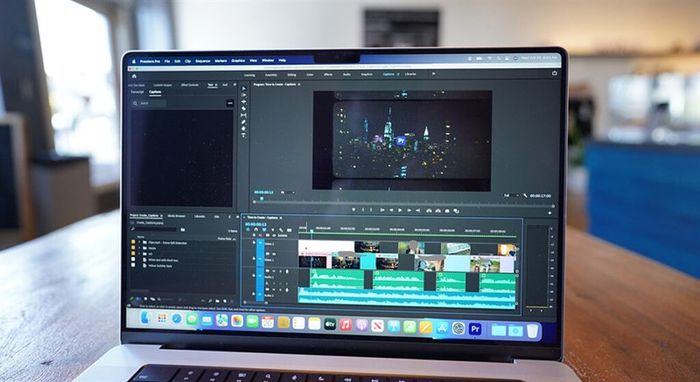Click Step Back one frame in Program monitor
This screenshot has width=700, height=382.
pos(392,210)
